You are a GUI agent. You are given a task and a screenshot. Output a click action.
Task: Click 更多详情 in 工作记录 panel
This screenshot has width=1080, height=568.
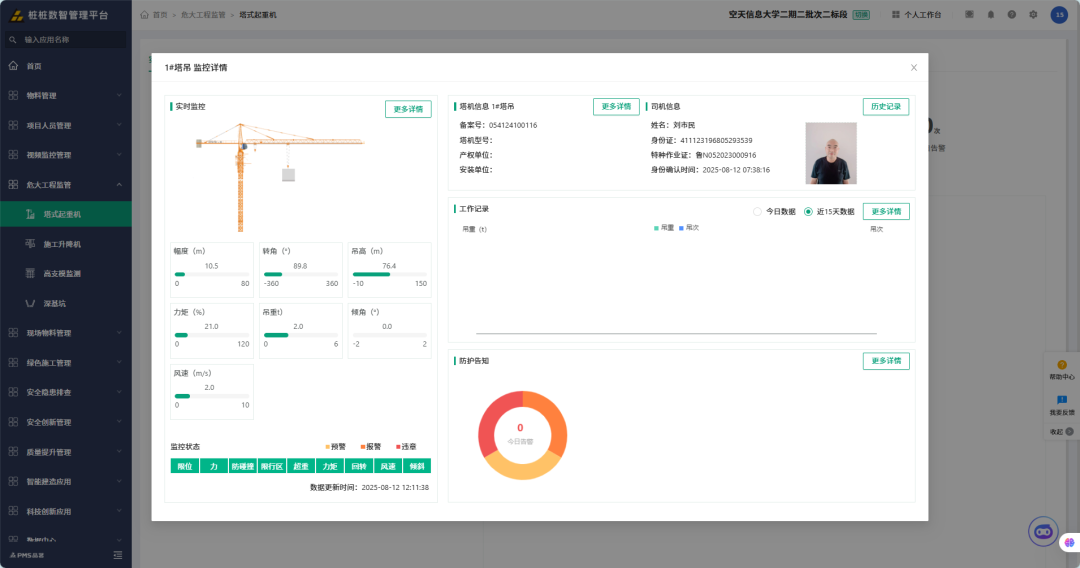point(886,211)
